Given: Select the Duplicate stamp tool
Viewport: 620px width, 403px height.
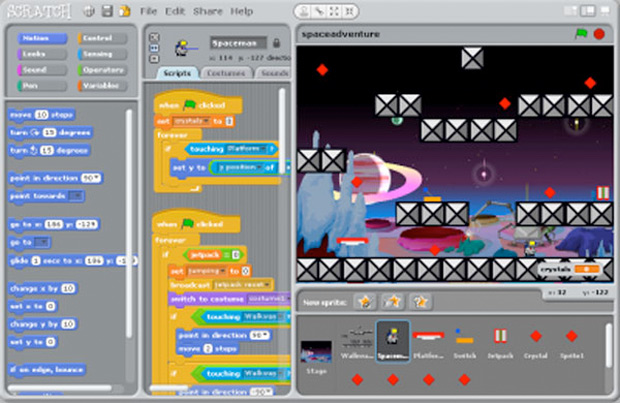Looking at the screenshot, I should (304, 11).
